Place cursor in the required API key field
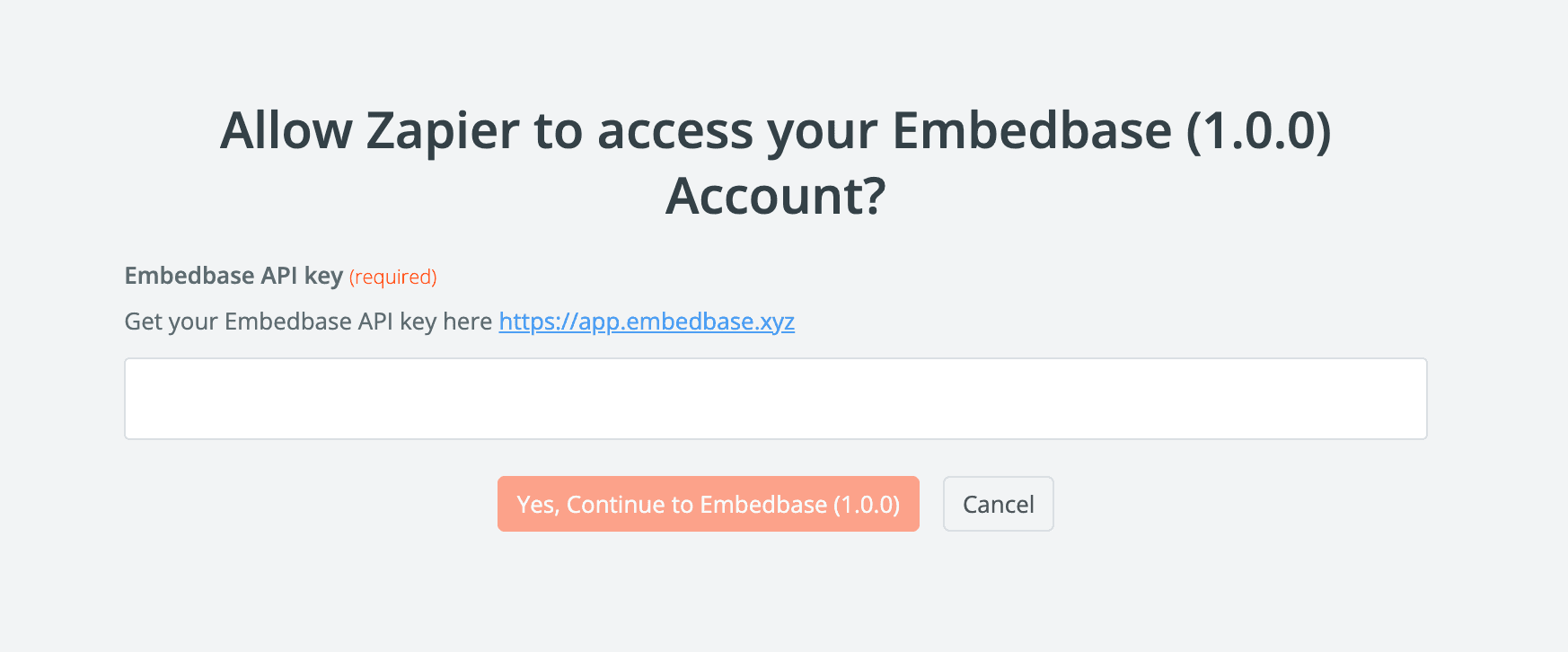This screenshot has width=1568, height=652. [775, 399]
